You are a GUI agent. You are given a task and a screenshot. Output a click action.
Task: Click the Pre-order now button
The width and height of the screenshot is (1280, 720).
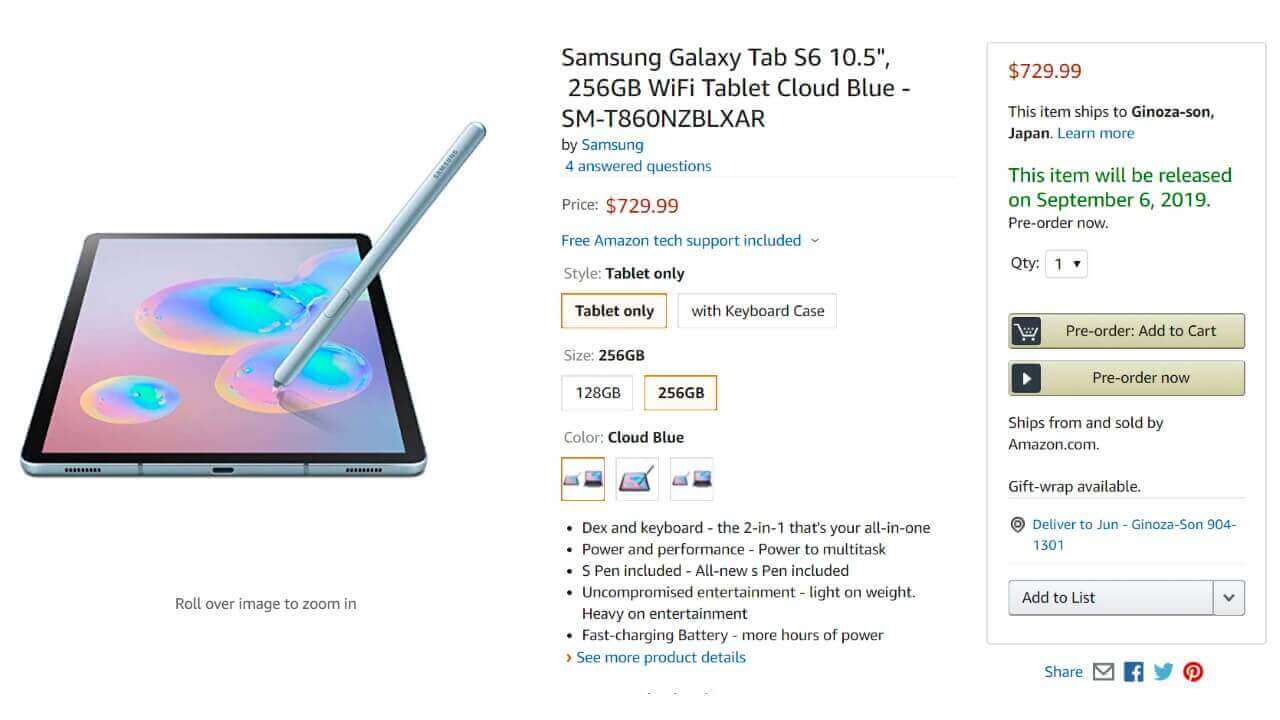click(1127, 378)
